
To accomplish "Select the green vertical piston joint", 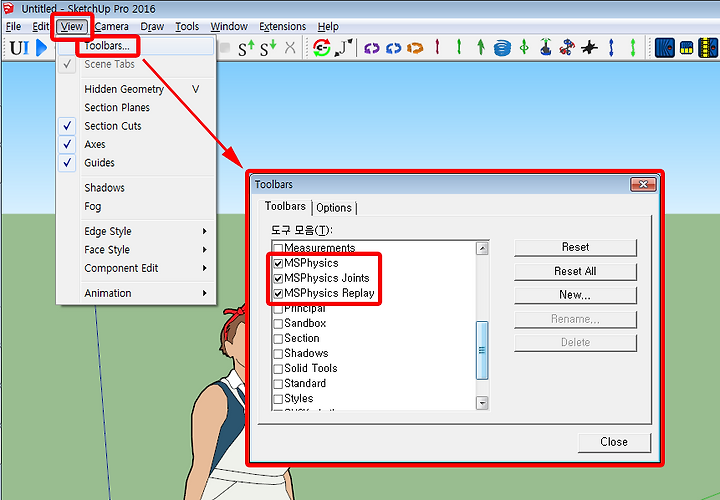I will (459, 47).
